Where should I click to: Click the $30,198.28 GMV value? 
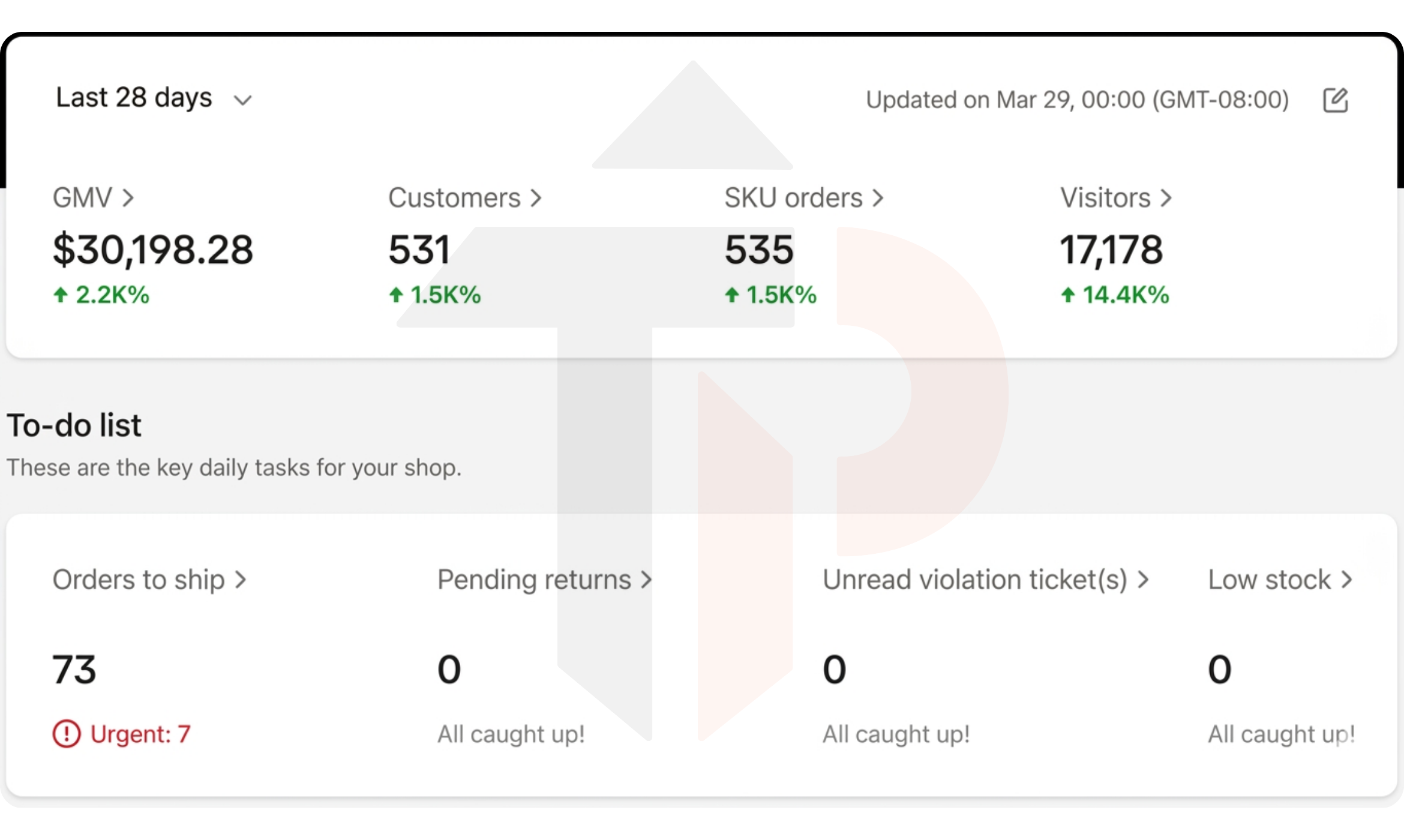(153, 250)
